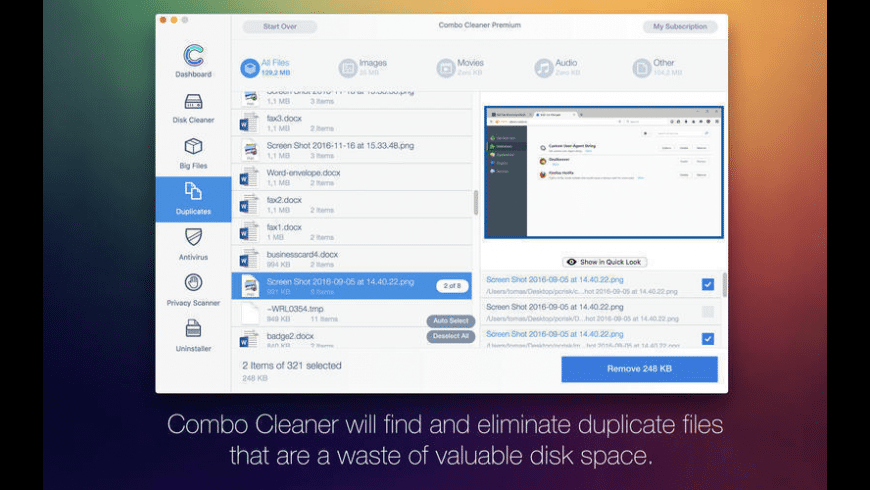Click the Other document category icon
Viewport: 870px width, 490px height.
(x=641, y=68)
